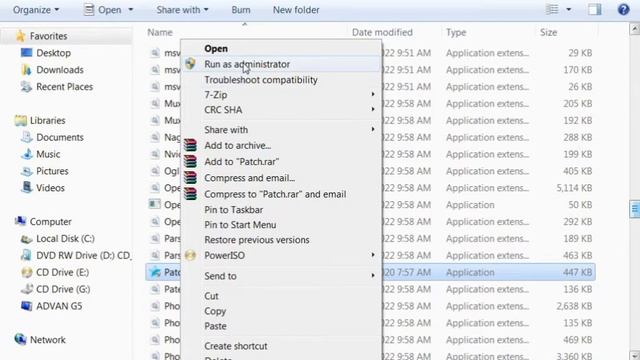Open the Share with toolbar dropdown
The height and width of the screenshot is (360, 640).
182,10
